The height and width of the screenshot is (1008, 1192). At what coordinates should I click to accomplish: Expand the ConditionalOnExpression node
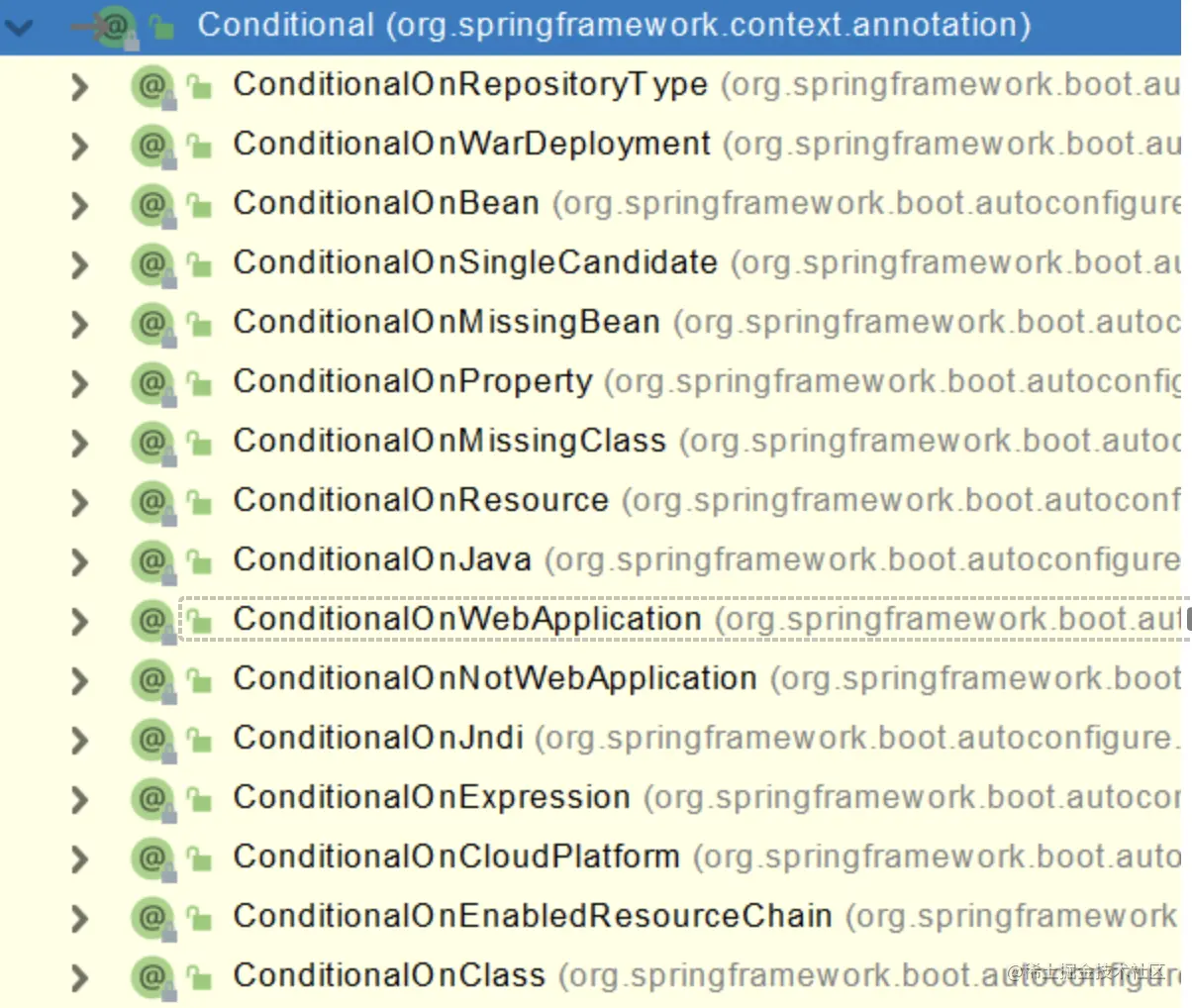click(80, 800)
